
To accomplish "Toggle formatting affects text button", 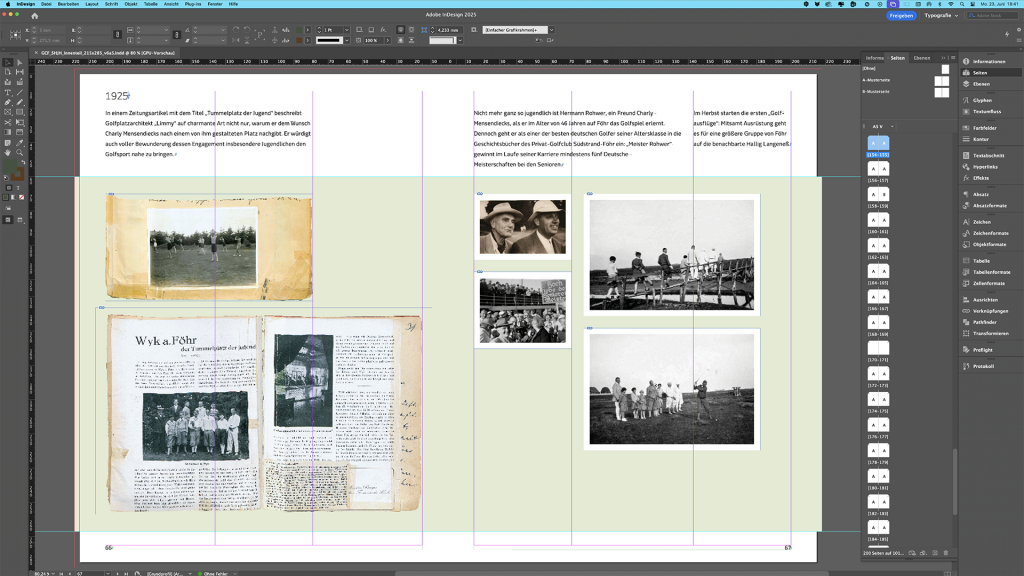I will click(20, 186).
